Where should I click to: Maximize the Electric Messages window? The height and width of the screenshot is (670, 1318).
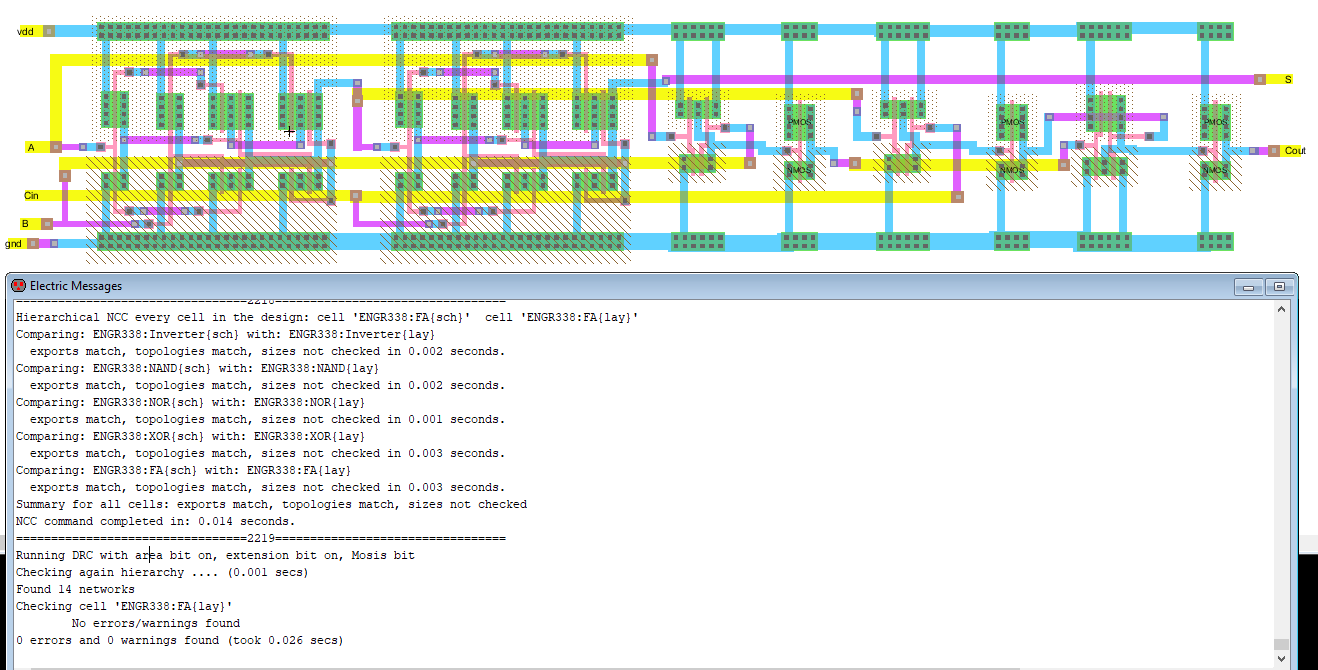pos(1278,287)
